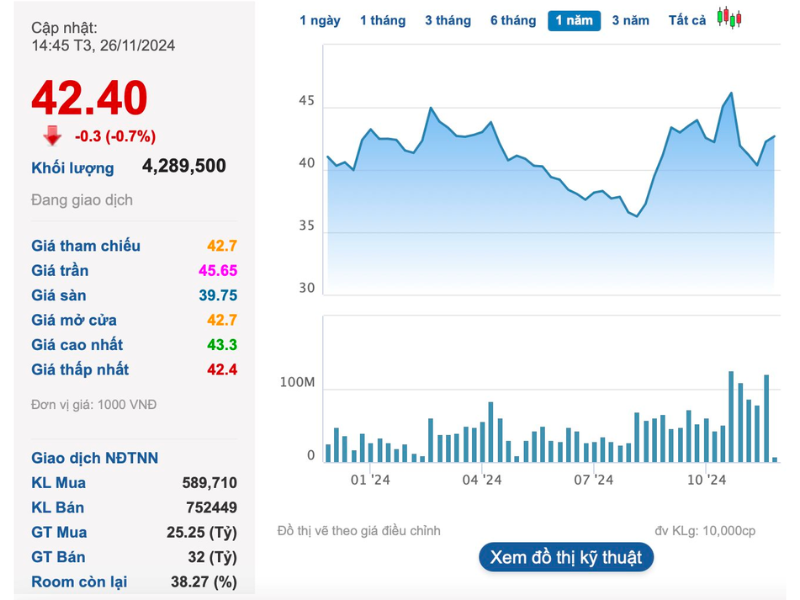Choose the "6 tháng" time range
This screenshot has height=600, width=800.
coord(513,21)
